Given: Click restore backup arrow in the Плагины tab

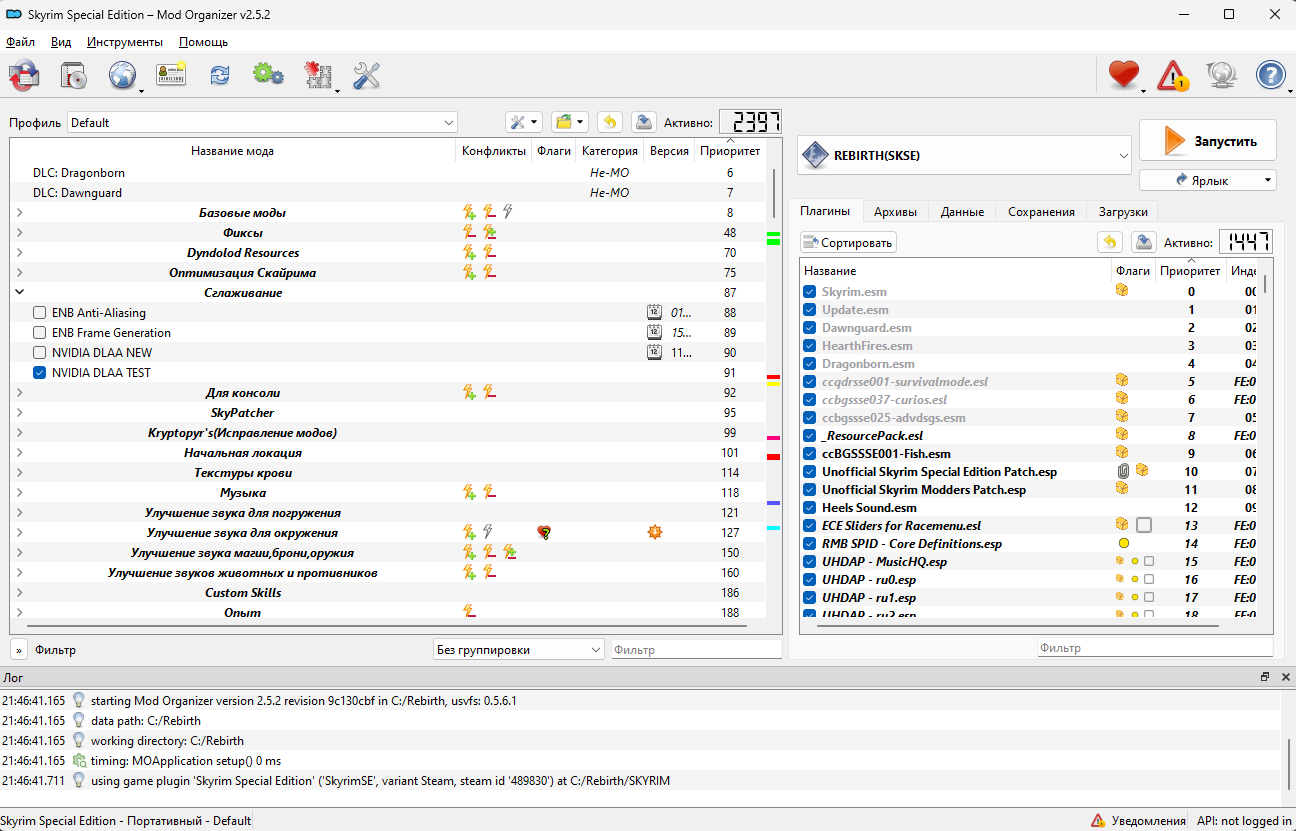Looking at the screenshot, I should coord(1109,242).
